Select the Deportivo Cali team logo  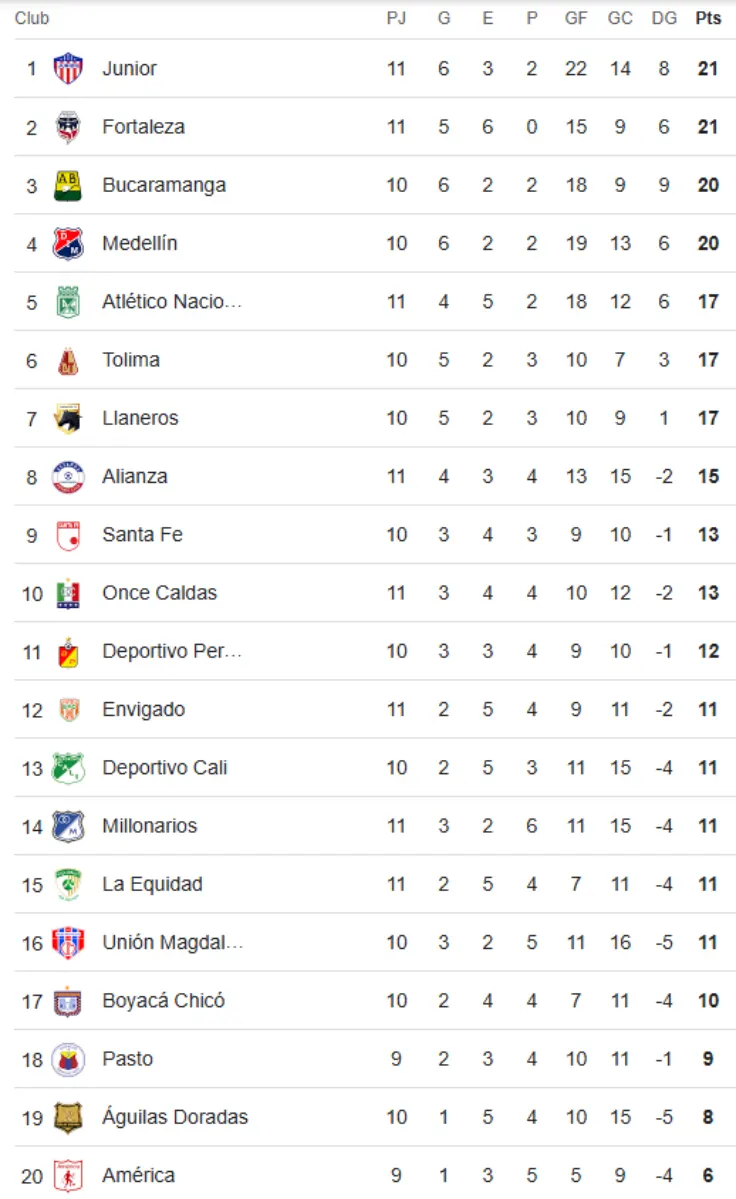click(x=68, y=768)
